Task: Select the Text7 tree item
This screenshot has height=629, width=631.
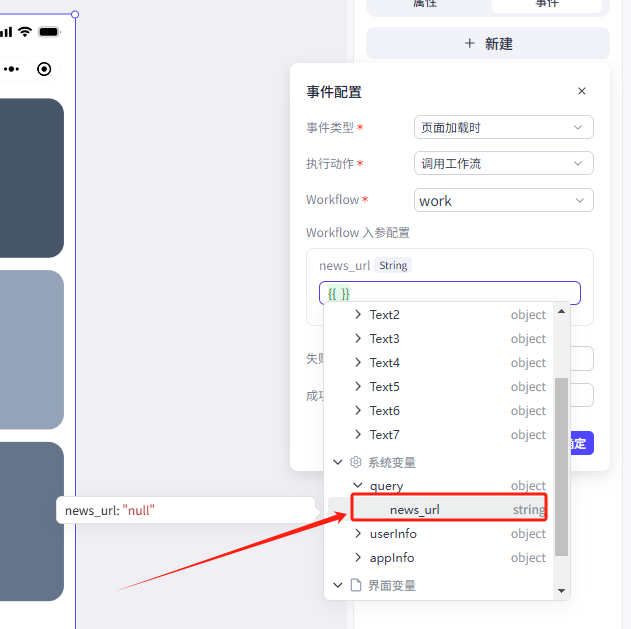Action: pyautogui.click(x=385, y=435)
